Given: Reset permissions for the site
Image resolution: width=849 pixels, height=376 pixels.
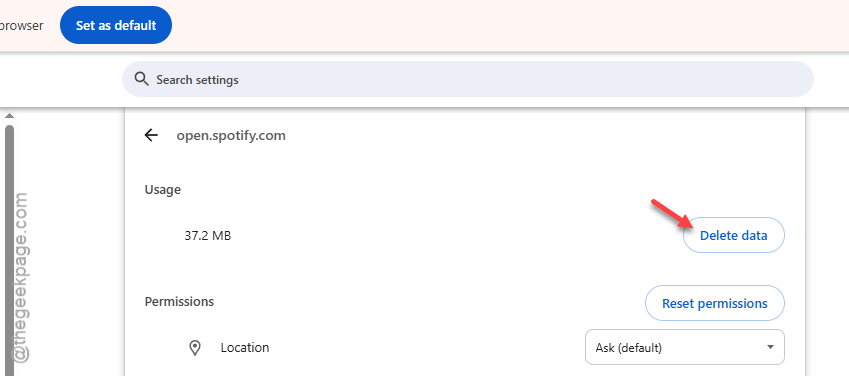Looking at the screenshot, I should click(715, 303).
